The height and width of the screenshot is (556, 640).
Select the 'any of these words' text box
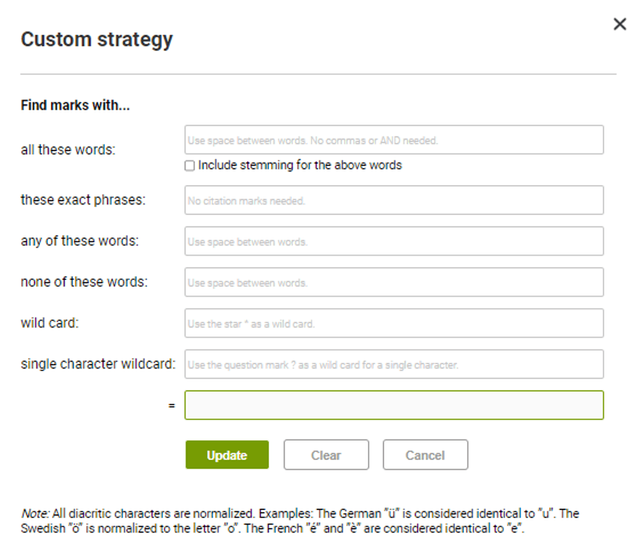coord(394,242)
